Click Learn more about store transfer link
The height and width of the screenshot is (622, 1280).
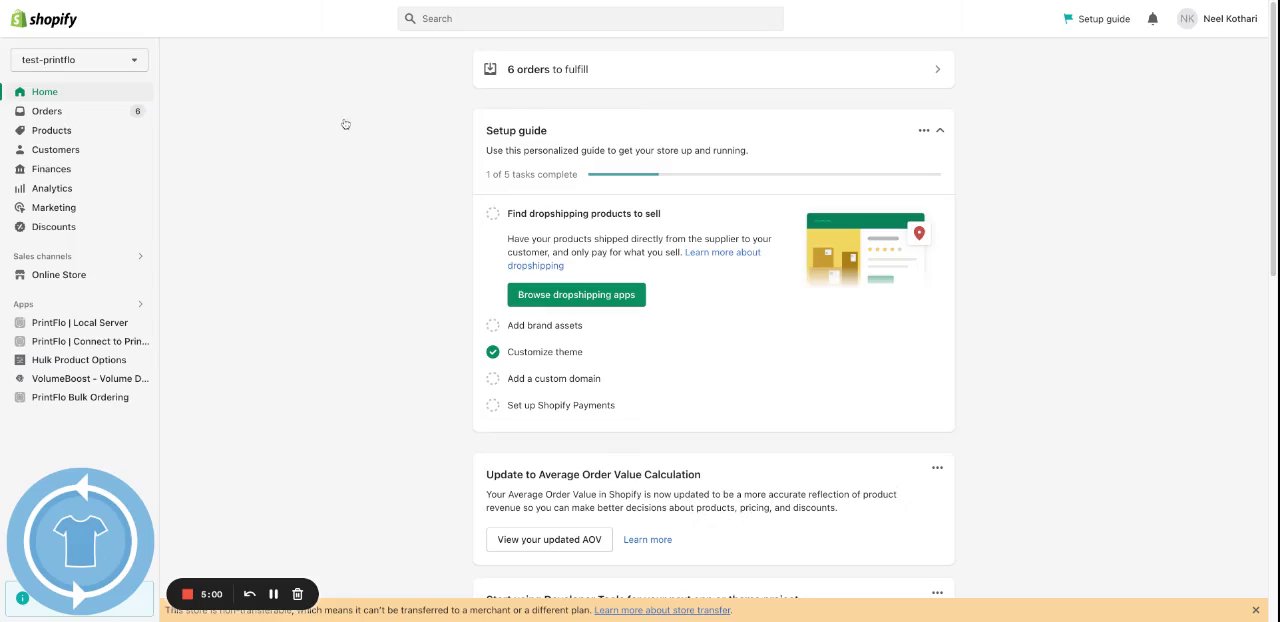tap(662, 610)
